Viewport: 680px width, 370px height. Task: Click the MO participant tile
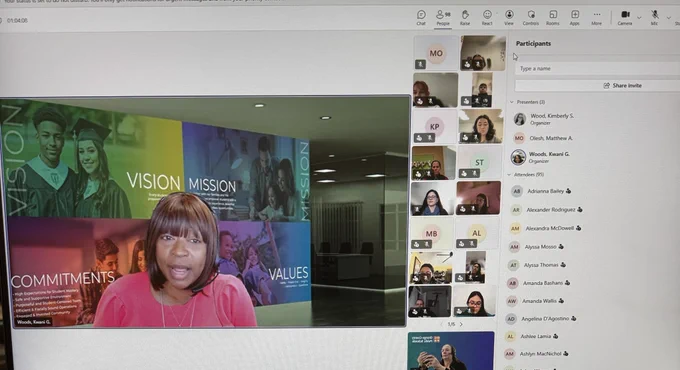click(x=436, y=53)
